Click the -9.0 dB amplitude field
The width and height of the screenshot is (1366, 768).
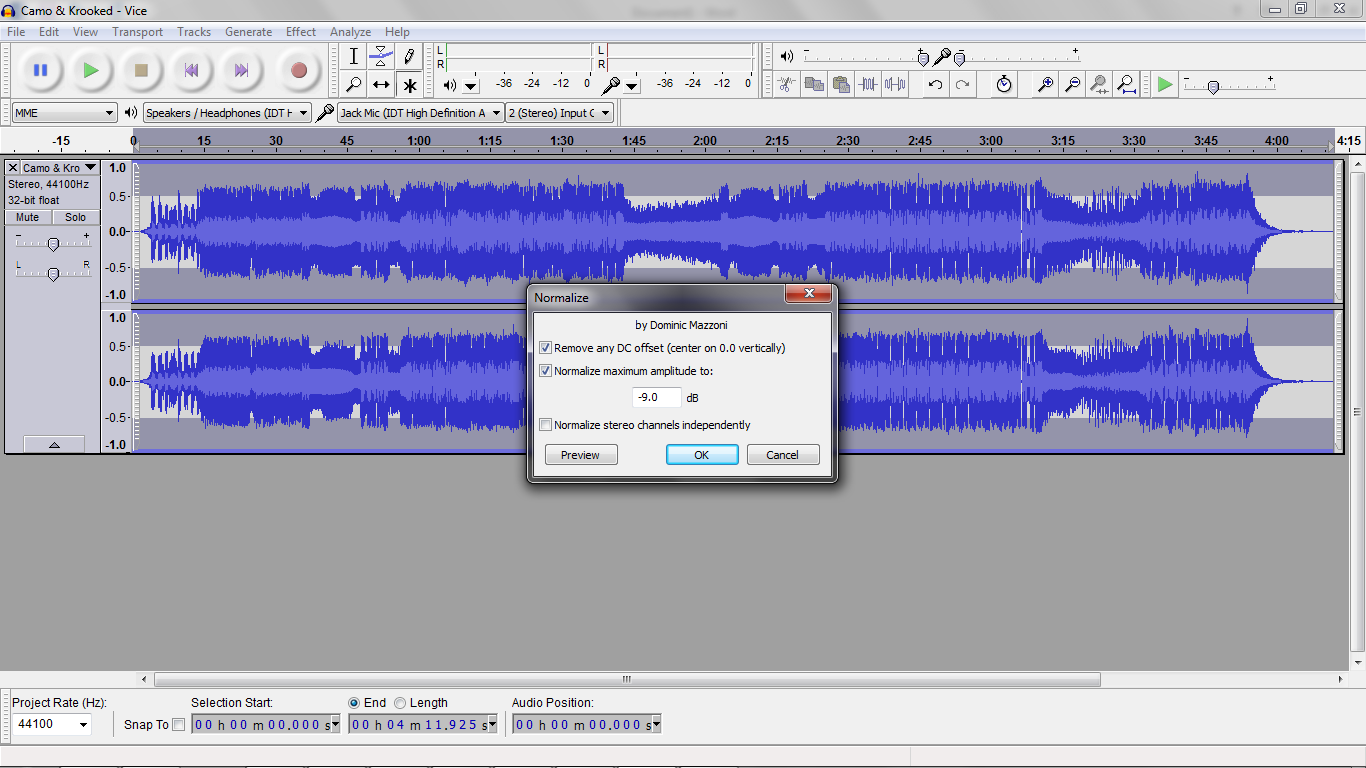pyautogui.click(x=657, y=397)
